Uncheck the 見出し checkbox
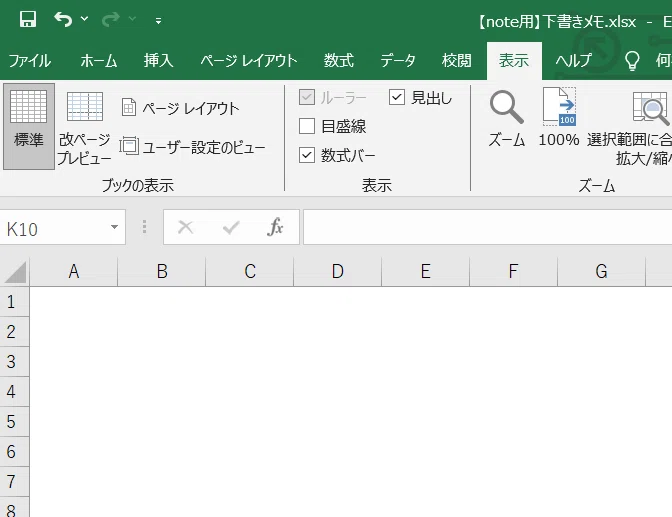This screenshot has width=672, height=517. pyautogui.click(x=397, y=97)
